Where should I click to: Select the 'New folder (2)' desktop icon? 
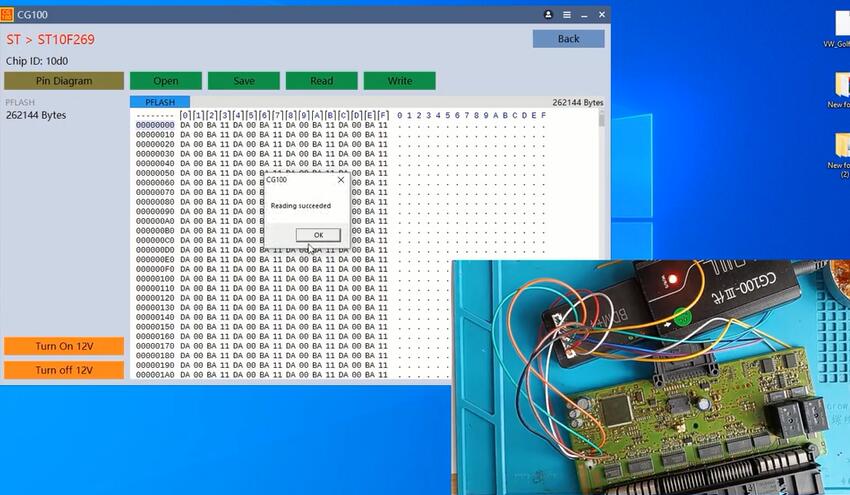pyautogui.click(x=840, y=150)
